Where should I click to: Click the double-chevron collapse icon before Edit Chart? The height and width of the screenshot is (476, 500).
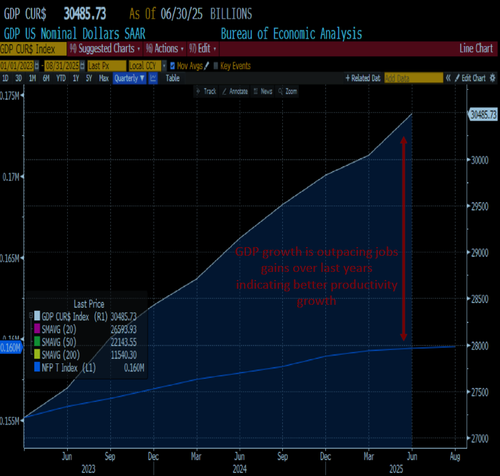pyautogui.click(x=448, y=78)
